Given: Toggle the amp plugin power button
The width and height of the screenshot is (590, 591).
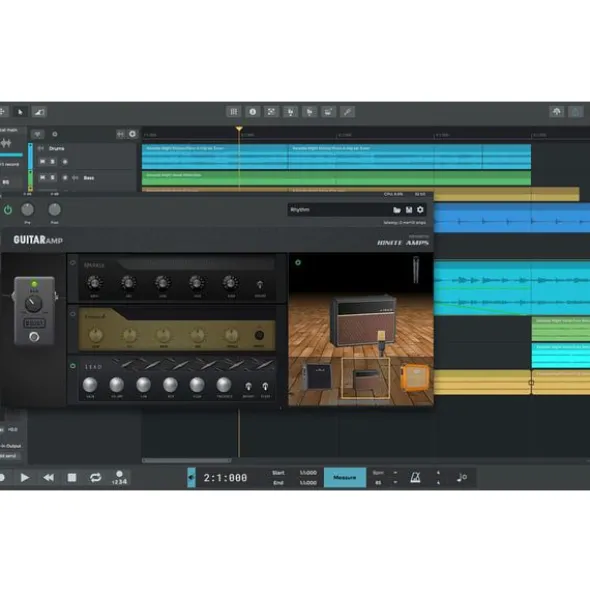Looking at the screenshot, I should pos(8,210).
